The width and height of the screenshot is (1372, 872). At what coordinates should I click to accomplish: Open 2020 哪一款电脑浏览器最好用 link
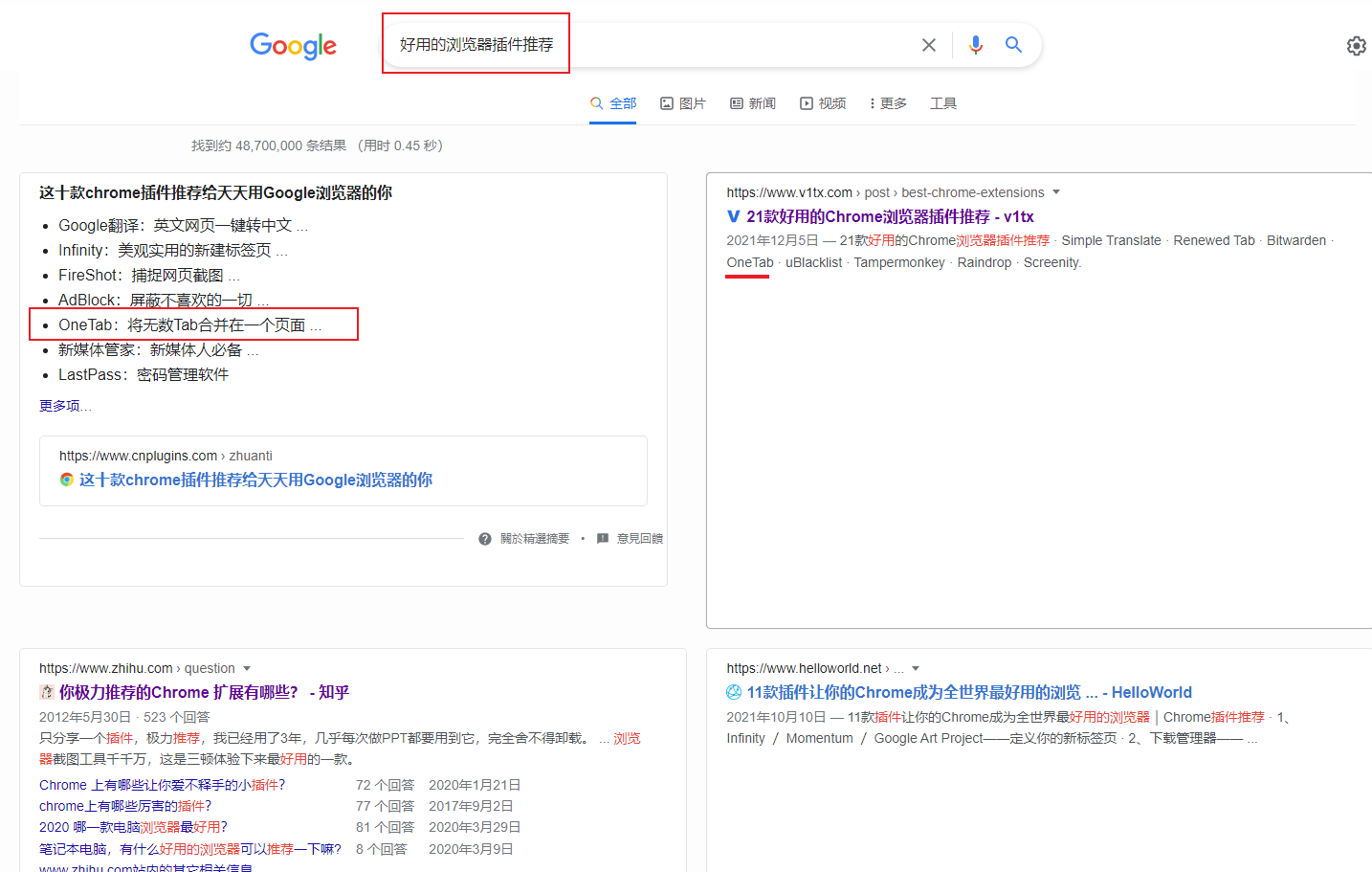[133, 827]
